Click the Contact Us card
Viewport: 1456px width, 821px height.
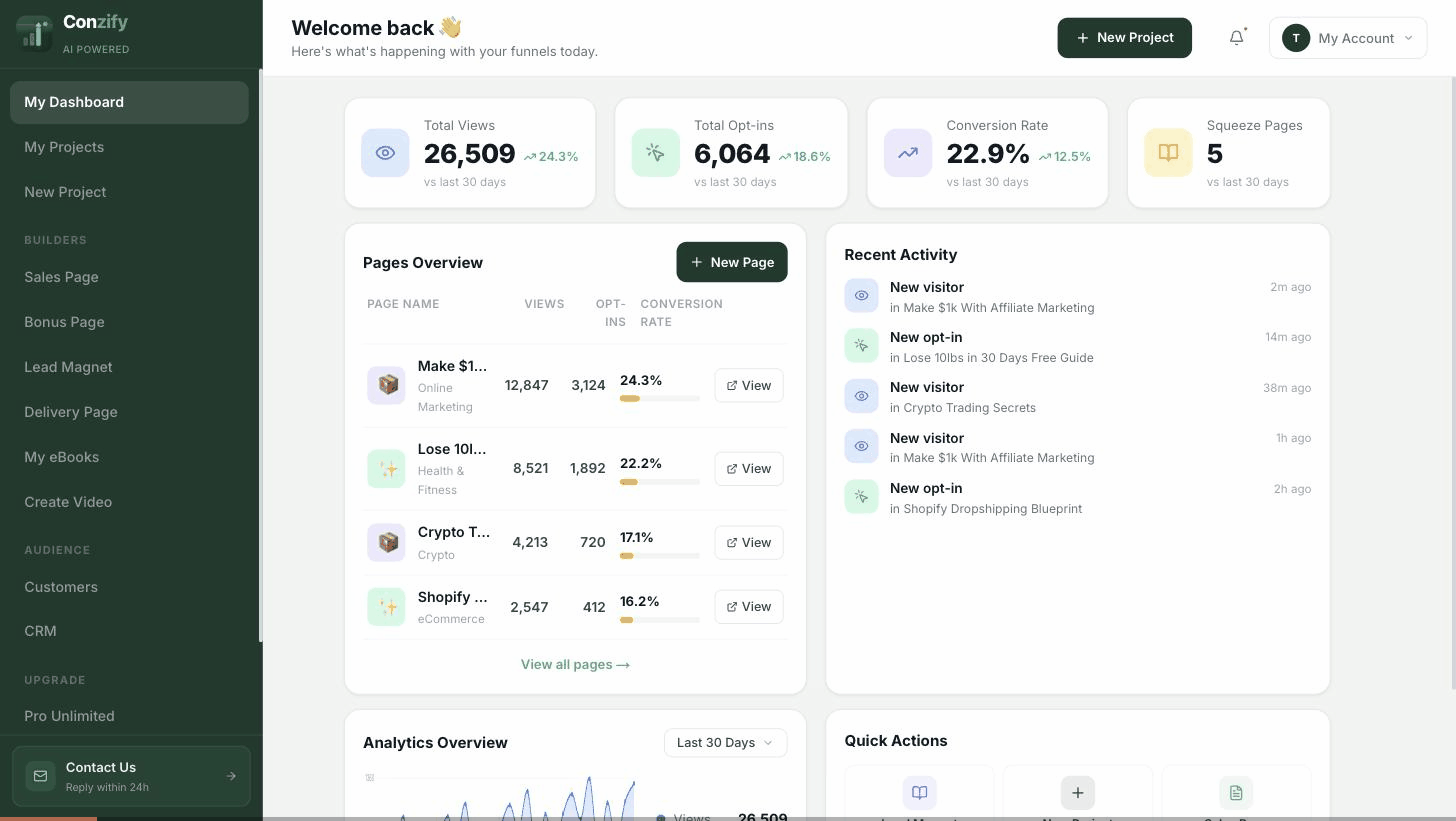[x=131, y=776]
